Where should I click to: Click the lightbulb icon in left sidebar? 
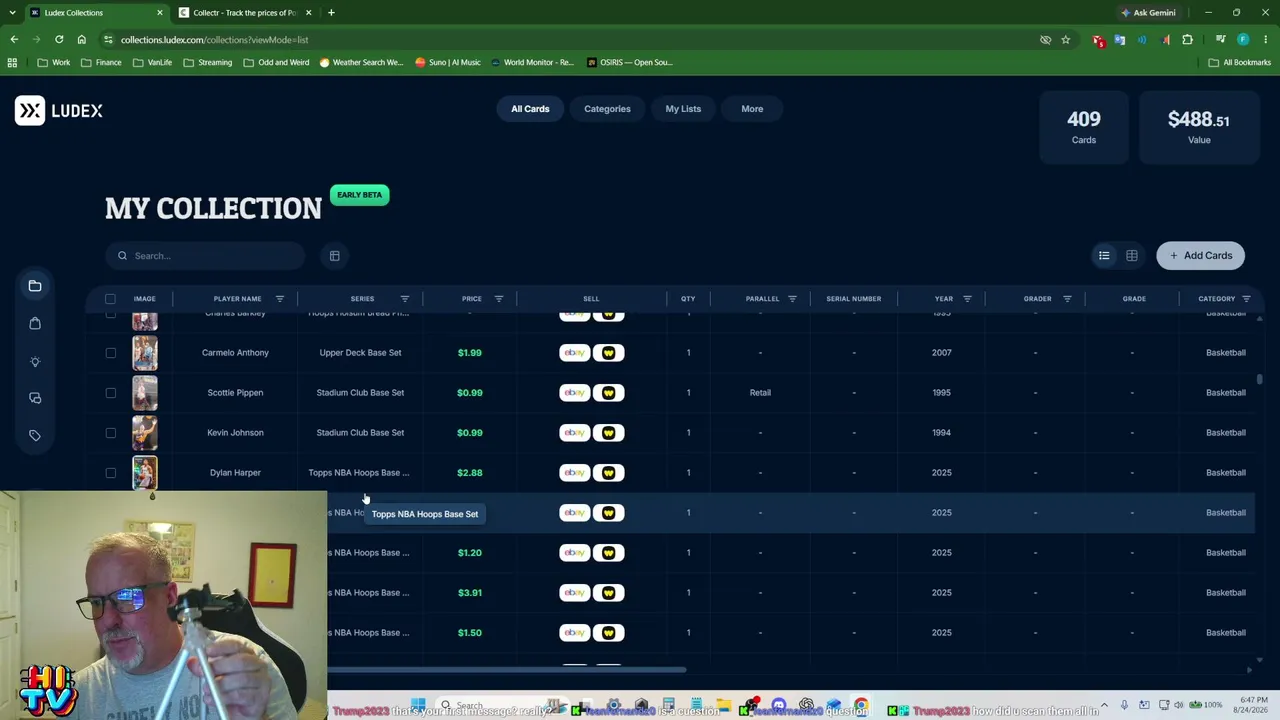click(35, 361)
